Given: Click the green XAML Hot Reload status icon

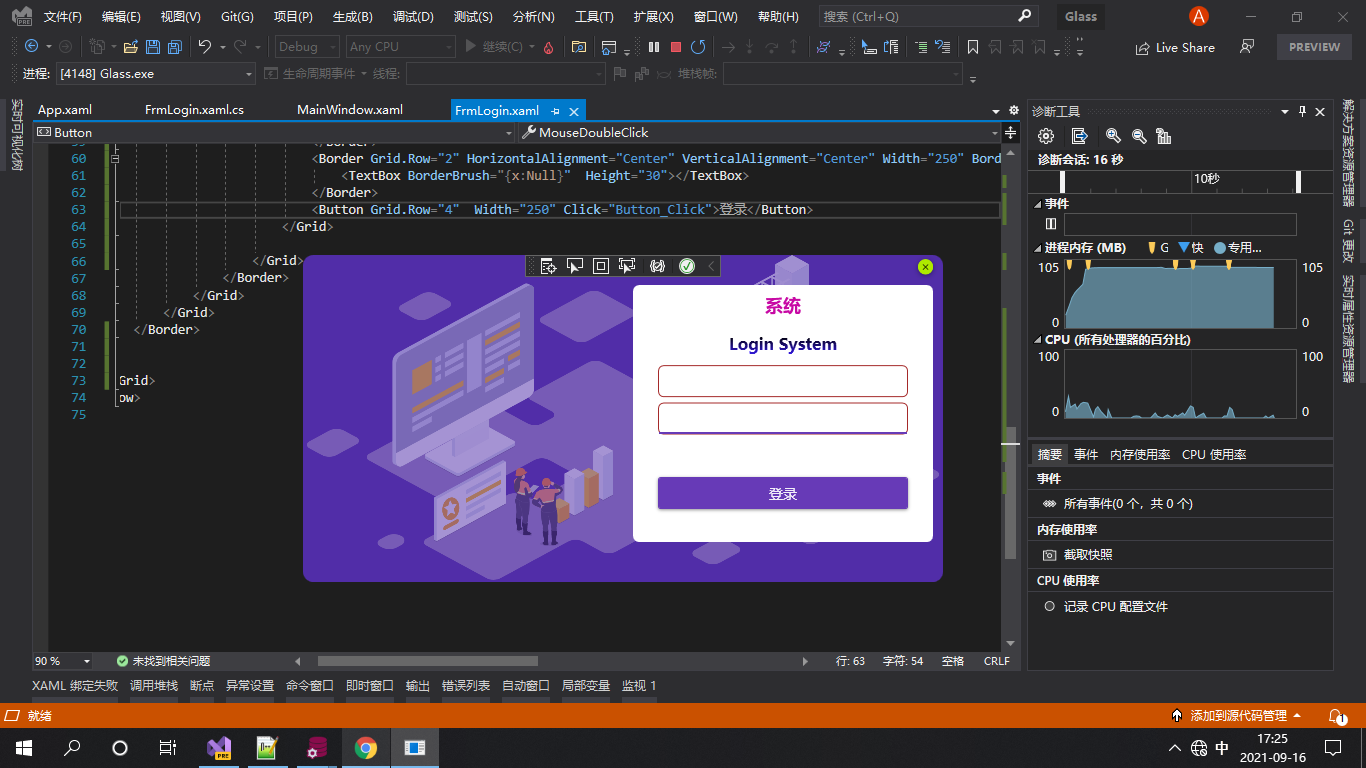Looking at the screenshot, I should 687,266.
